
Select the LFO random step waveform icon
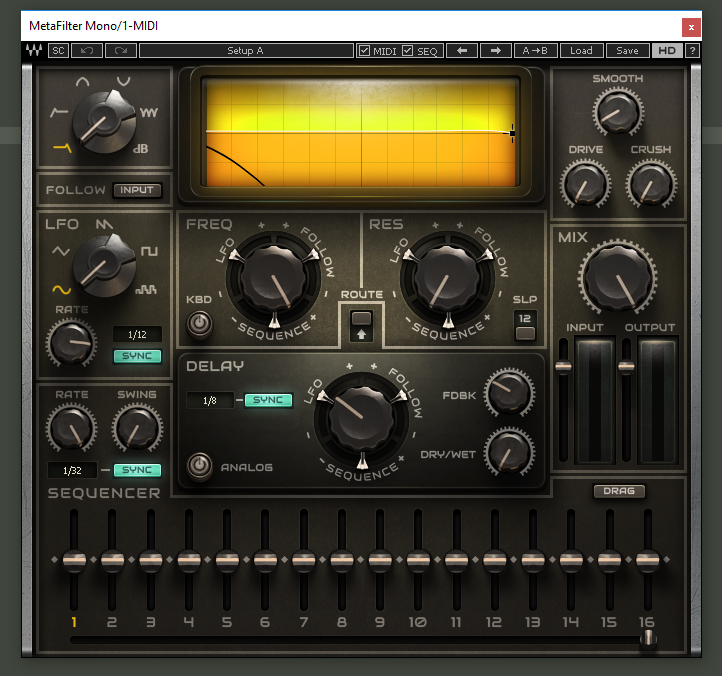tap(146, 289)
